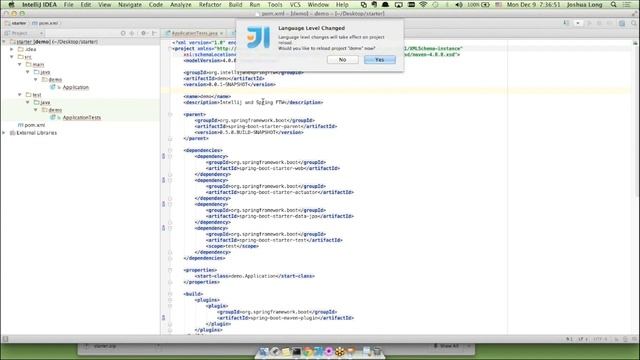Open the File menu
Screen dimensions: 640x360
[x=69, y=4]
